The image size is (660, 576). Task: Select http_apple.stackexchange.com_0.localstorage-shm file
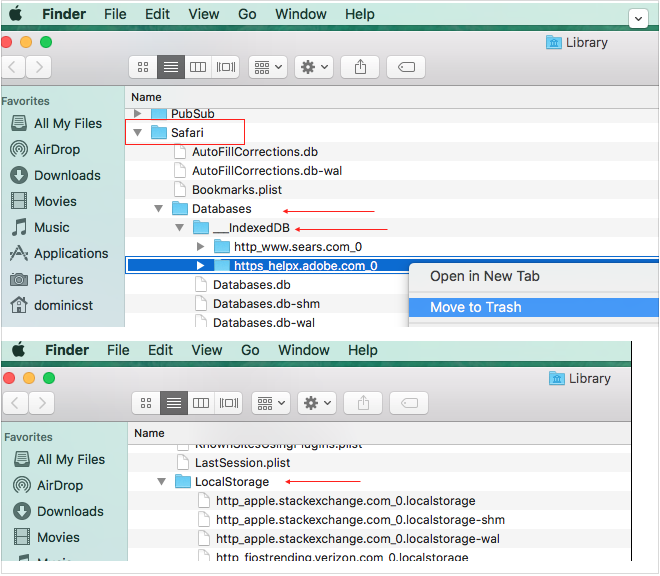point(360,520)
